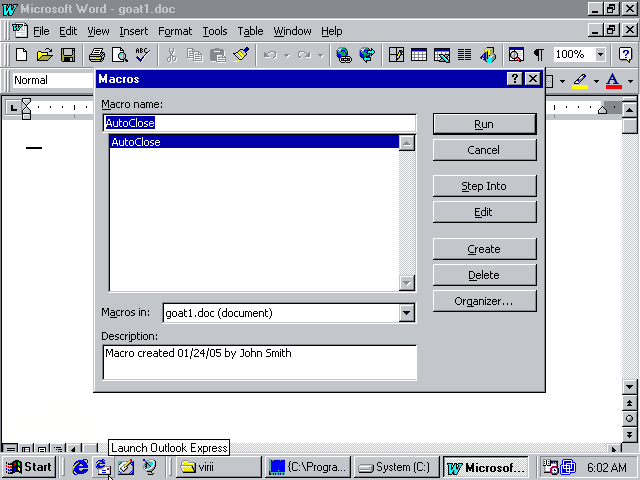Open a file with the Open folder icon

(x=44, y=54)
